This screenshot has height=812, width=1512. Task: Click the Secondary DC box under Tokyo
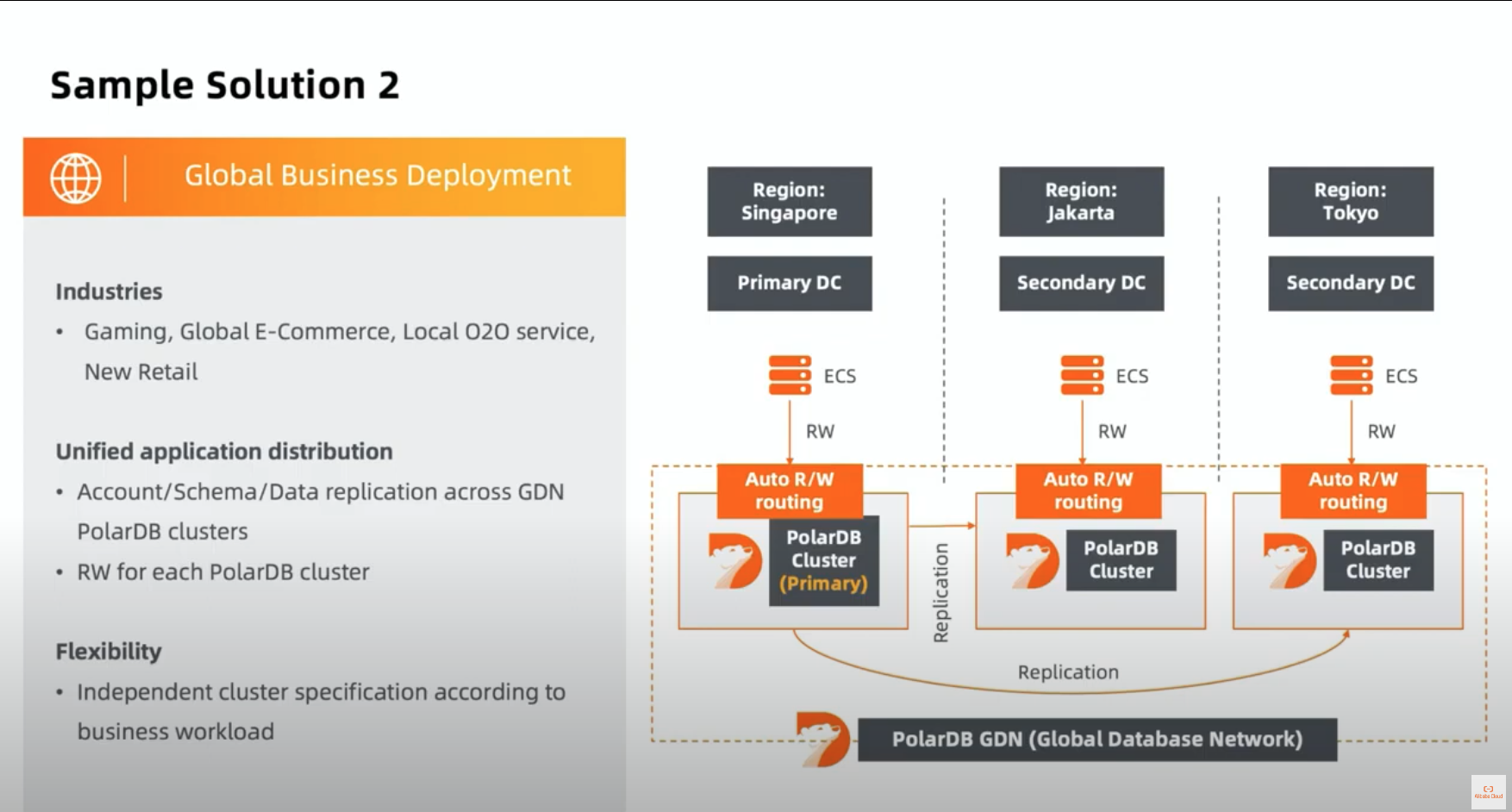coord(1351,283)
